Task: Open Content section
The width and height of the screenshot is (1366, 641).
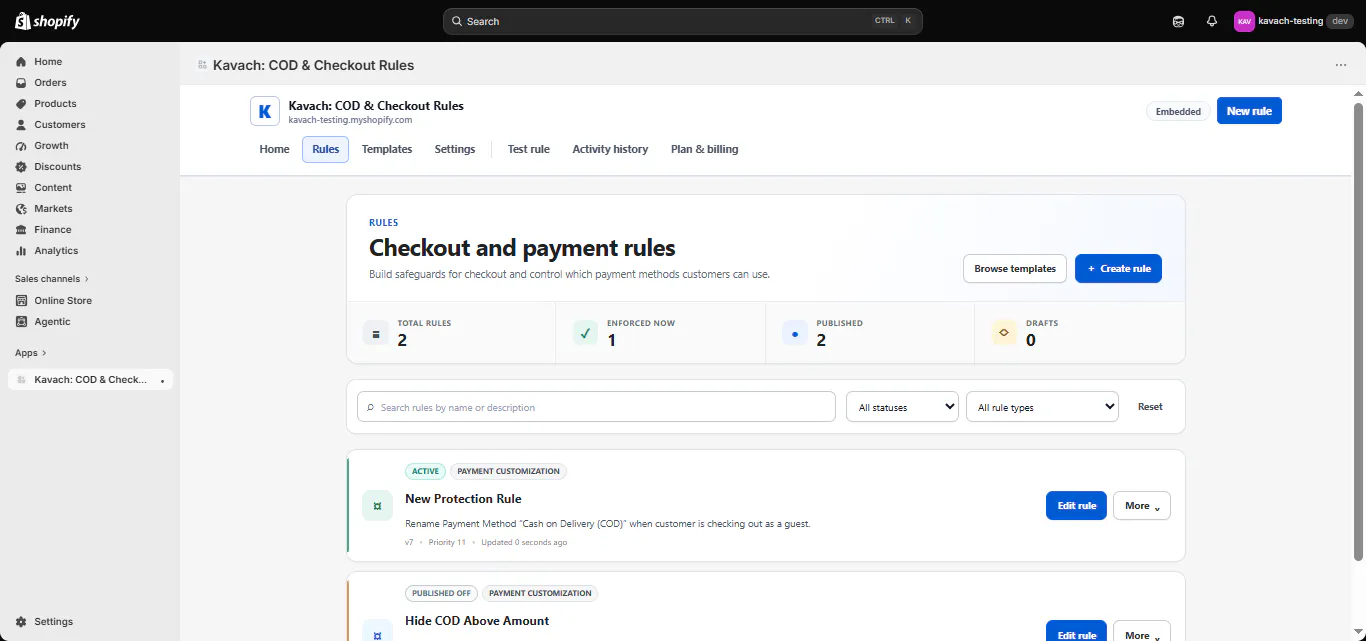Action: point(53,188)
